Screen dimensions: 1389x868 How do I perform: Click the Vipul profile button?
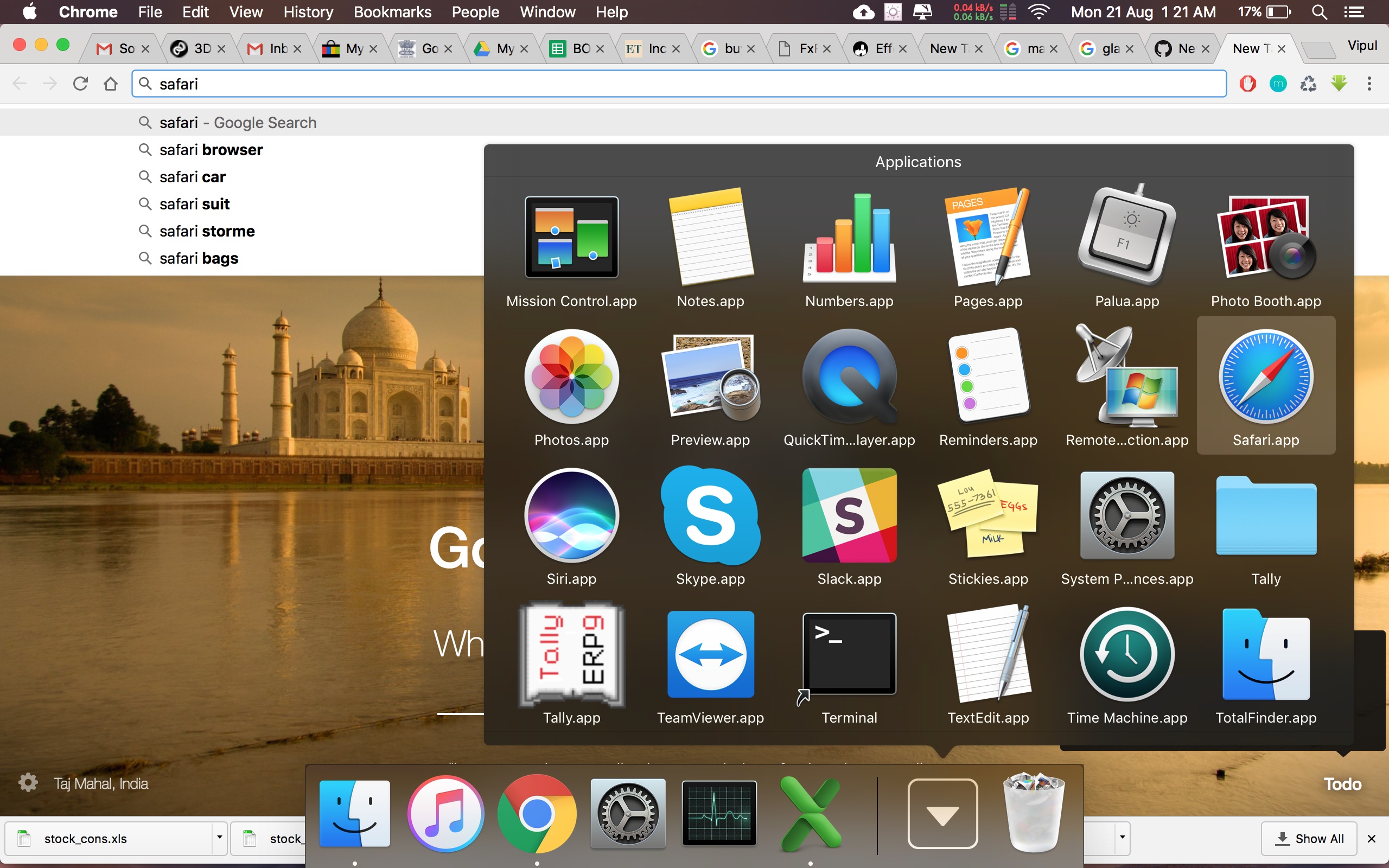[x=1362, y=46]
